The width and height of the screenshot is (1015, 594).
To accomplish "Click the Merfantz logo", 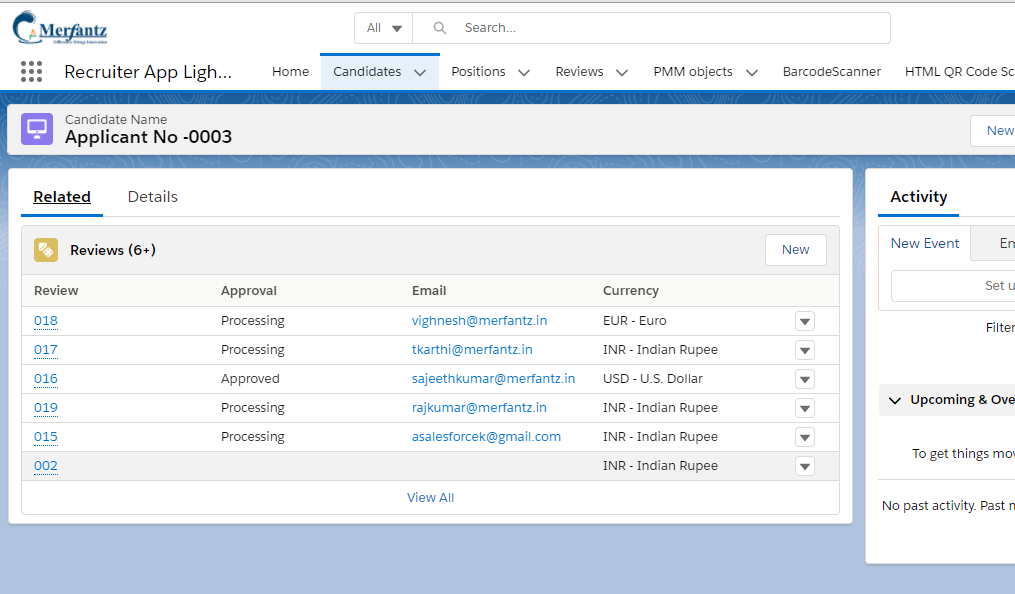I will (x=60, y=27).
